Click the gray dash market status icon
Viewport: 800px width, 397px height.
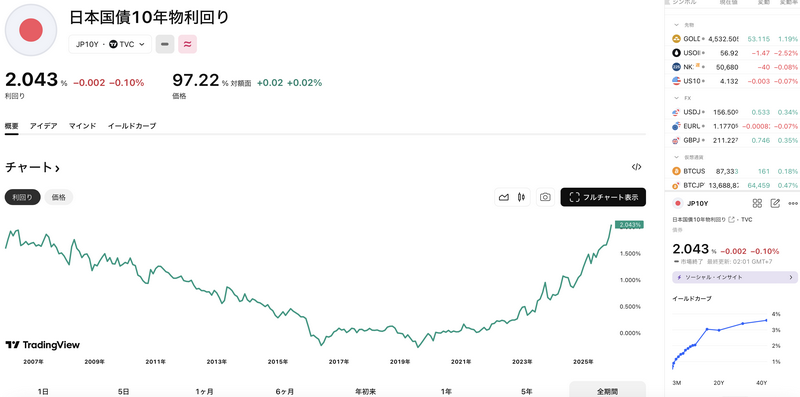[x=164, y=44]
